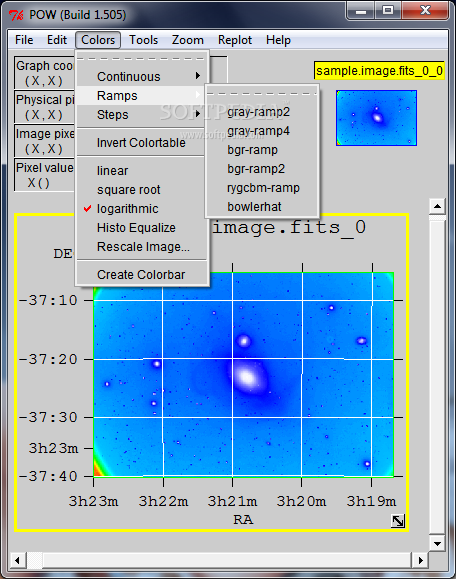Click Create Colorbar
456x579 pixels.
(142, 275)
